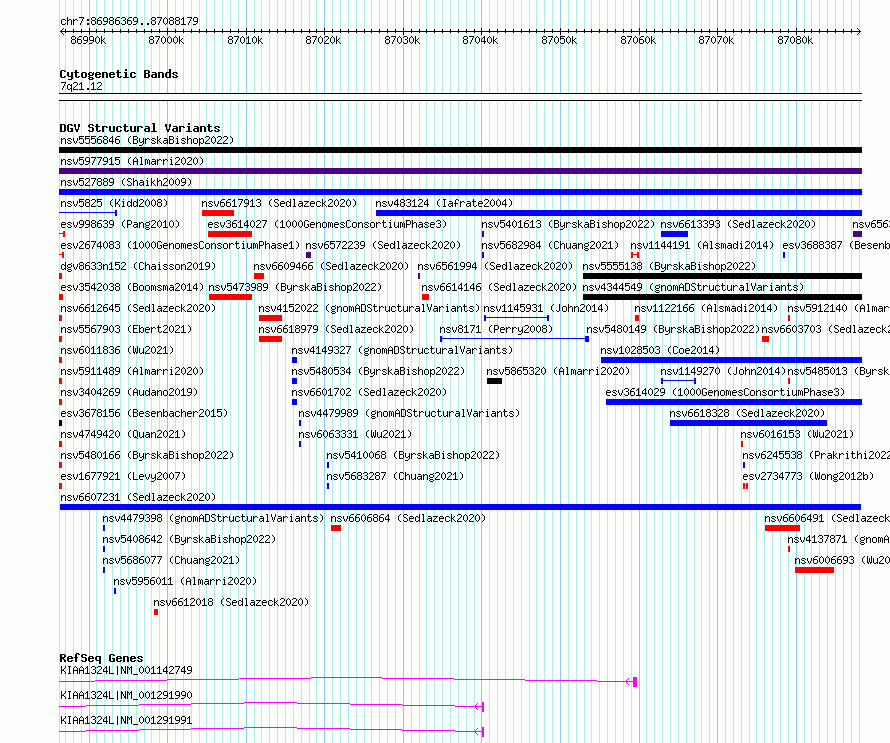Screen dimensions: 890x743
Task: Select nsv5410068 (ByrskaBishop2022) label
Action: point(413,455)
